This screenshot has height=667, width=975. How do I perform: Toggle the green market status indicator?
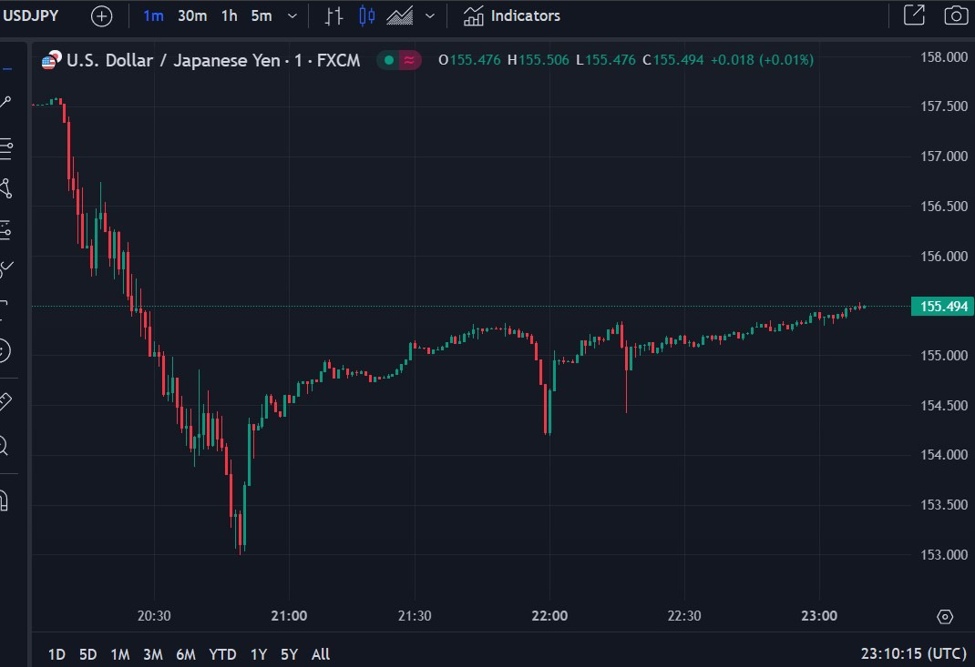388,60
